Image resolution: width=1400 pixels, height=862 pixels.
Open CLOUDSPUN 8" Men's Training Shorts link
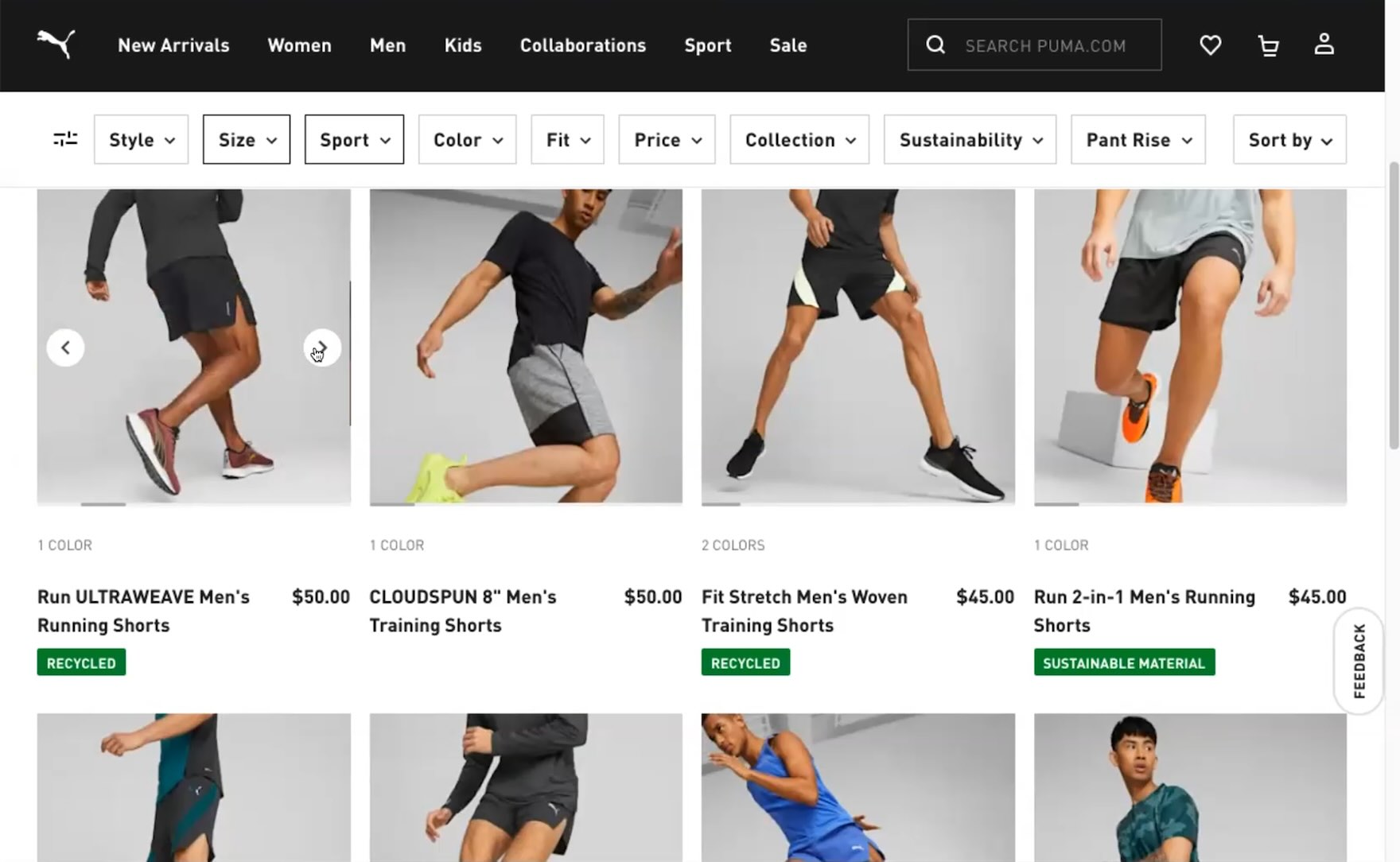click(463, 611)
